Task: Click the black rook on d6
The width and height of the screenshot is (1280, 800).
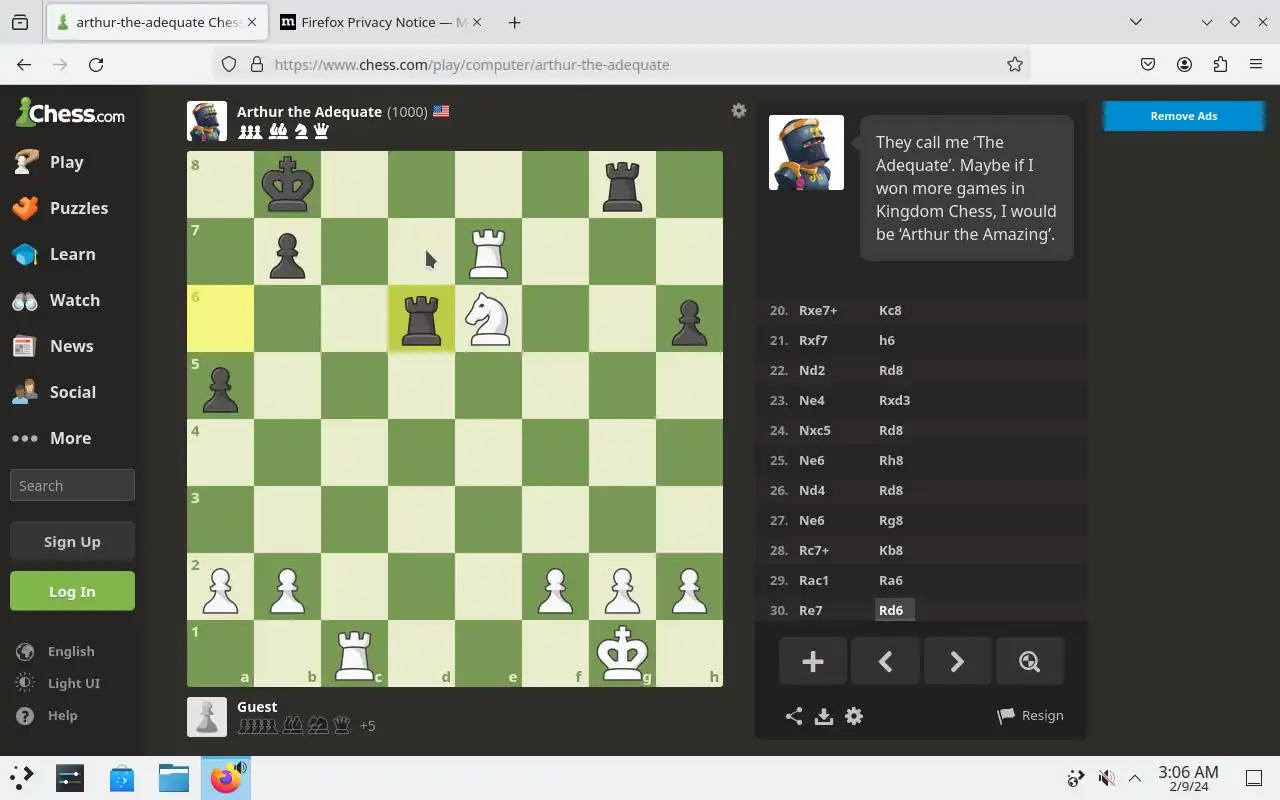Action: (x=421, y=318)
